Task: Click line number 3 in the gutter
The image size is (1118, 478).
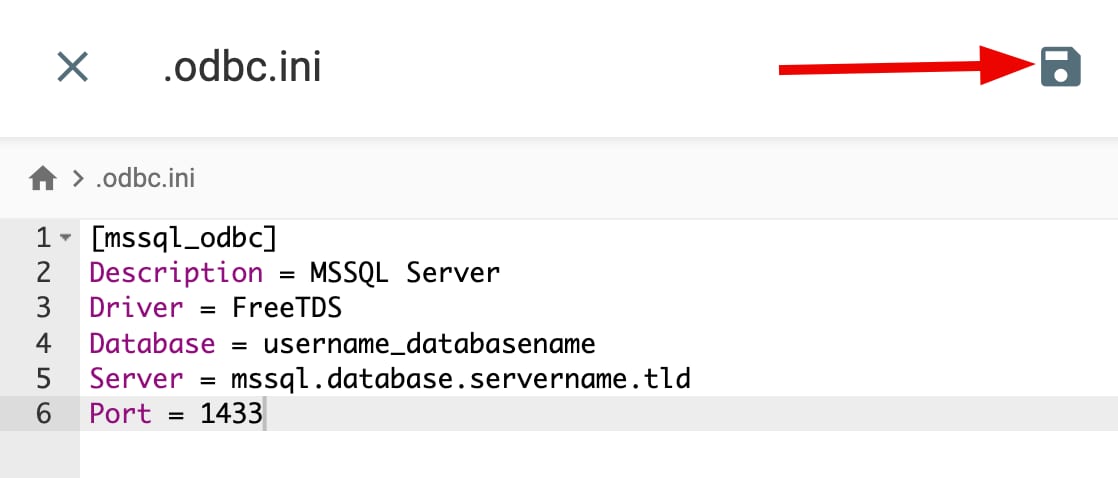Action: click(42, 308)
